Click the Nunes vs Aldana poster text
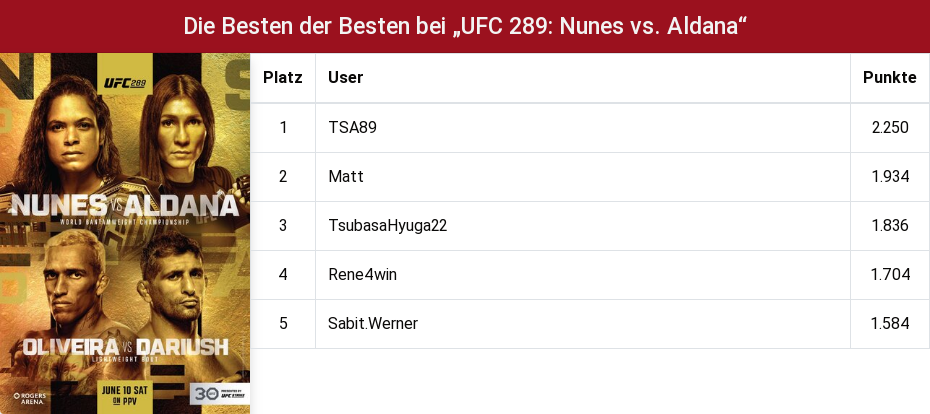930x414 pixels. click(x=125, y=206)
